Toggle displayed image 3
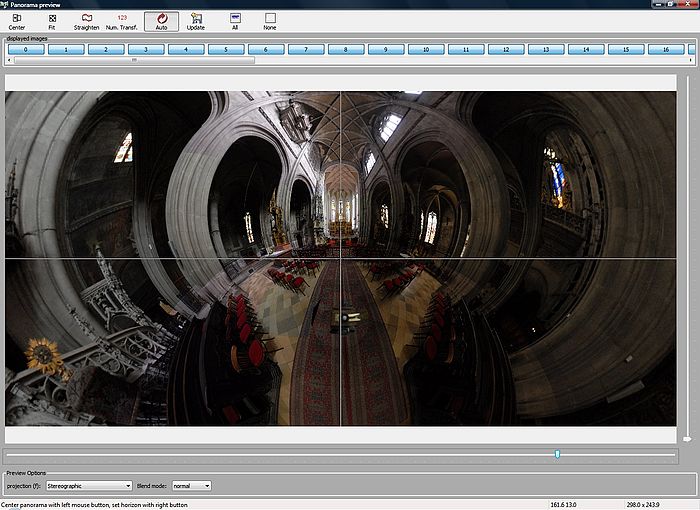 [146, 49]
